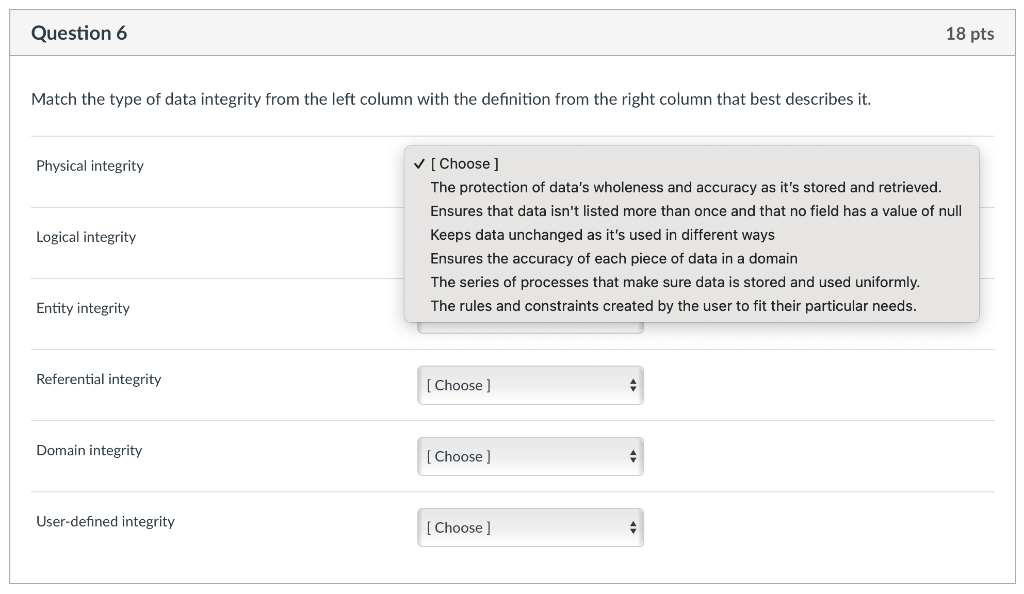
Task: Open the User-defined integrity "[Choose]" dropdown
Action: click(x=529, y=527)
